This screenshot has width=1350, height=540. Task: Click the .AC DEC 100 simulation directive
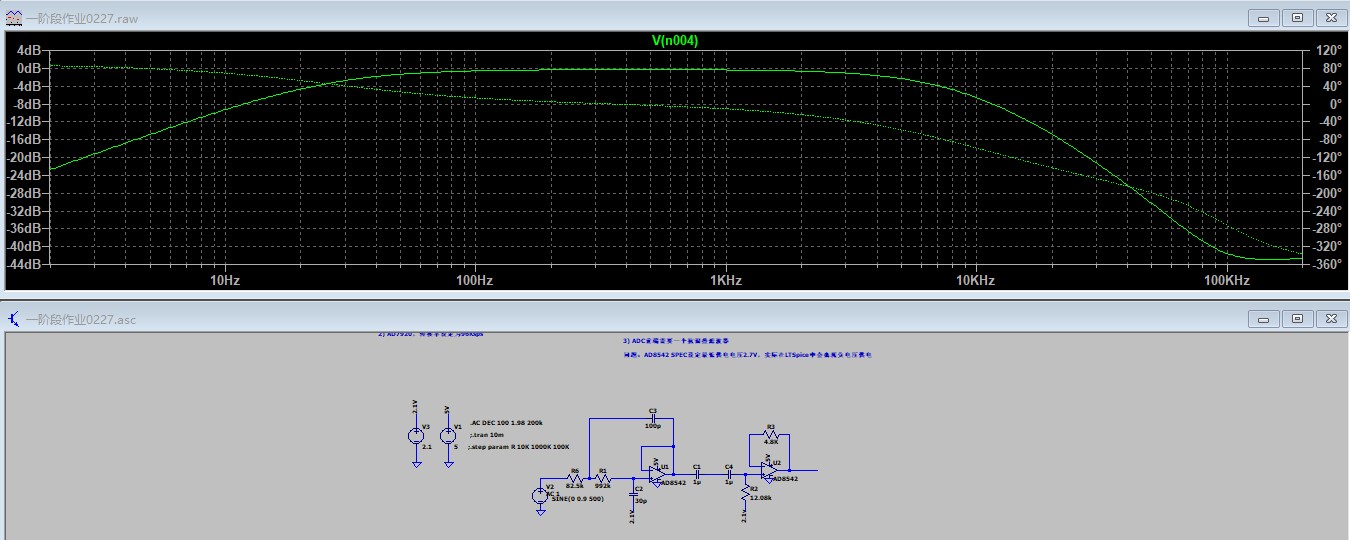pos(511,423)
